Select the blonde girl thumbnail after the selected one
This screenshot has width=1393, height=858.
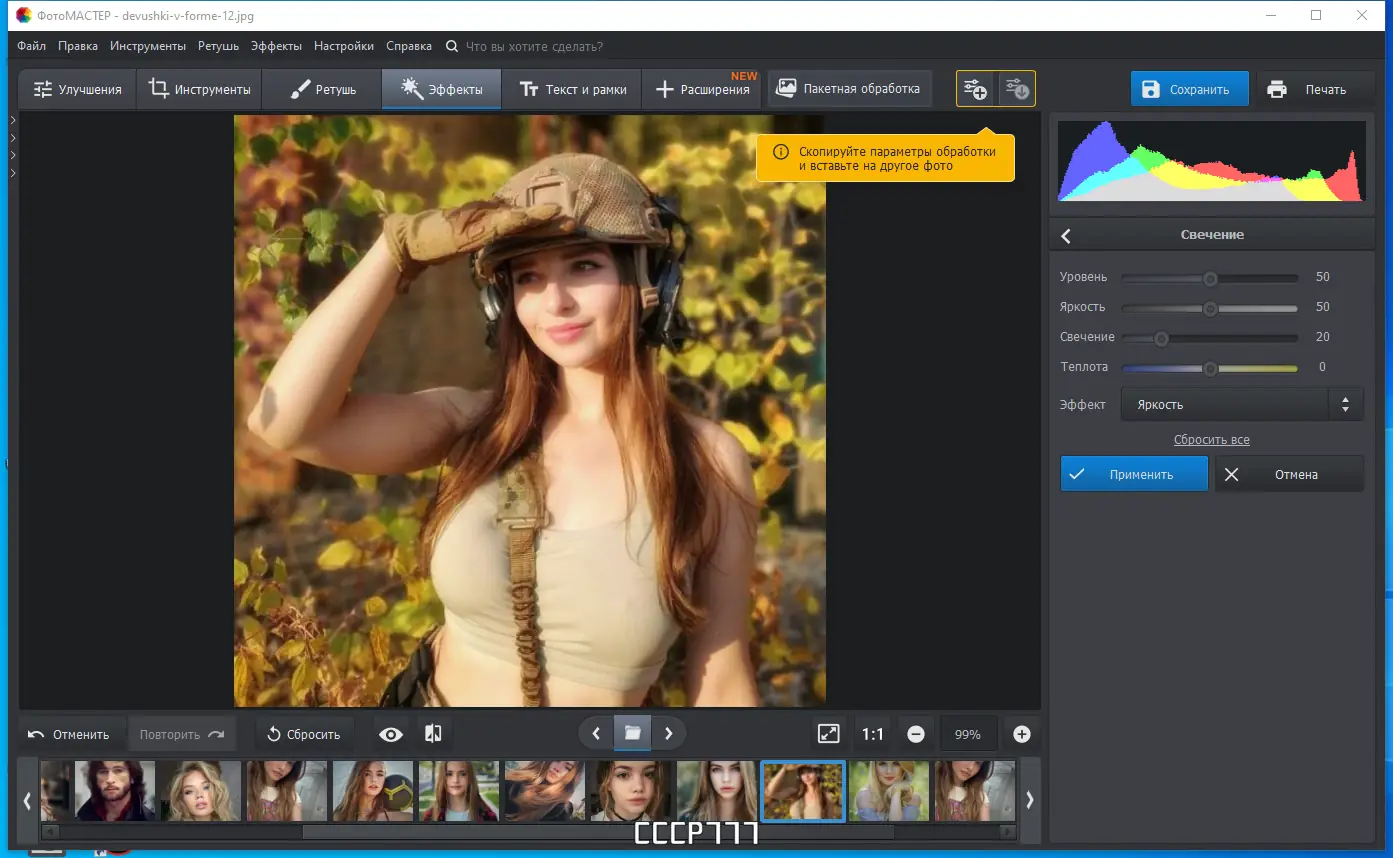pos(889,791)
